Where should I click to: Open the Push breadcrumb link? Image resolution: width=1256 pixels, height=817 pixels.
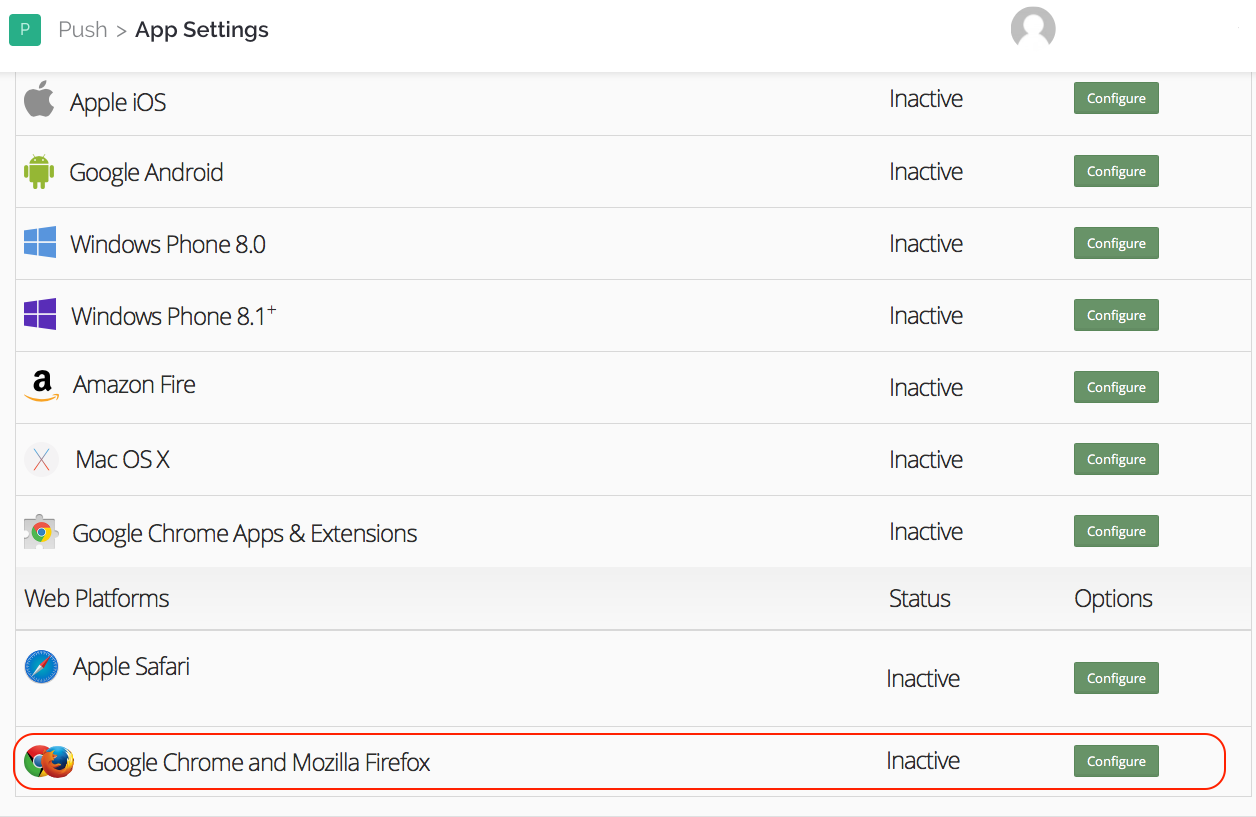(x=83, y=30)
